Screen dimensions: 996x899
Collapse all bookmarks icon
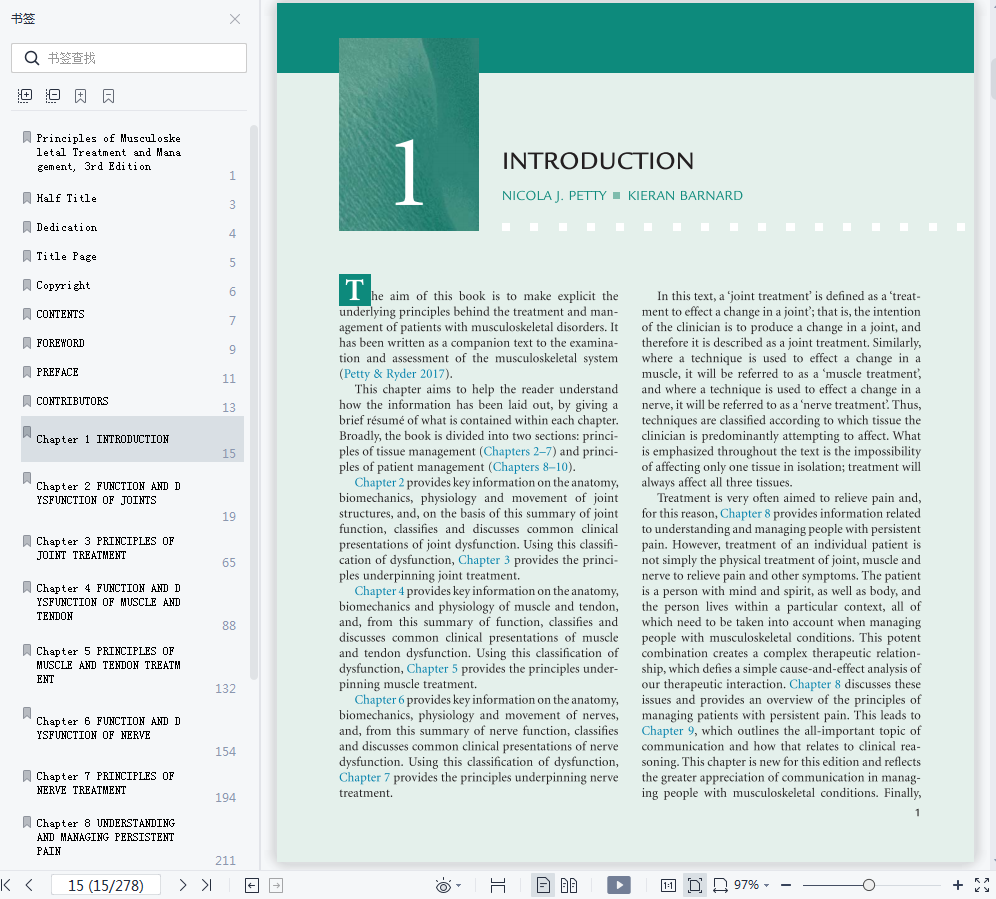[x=53, y=96]
